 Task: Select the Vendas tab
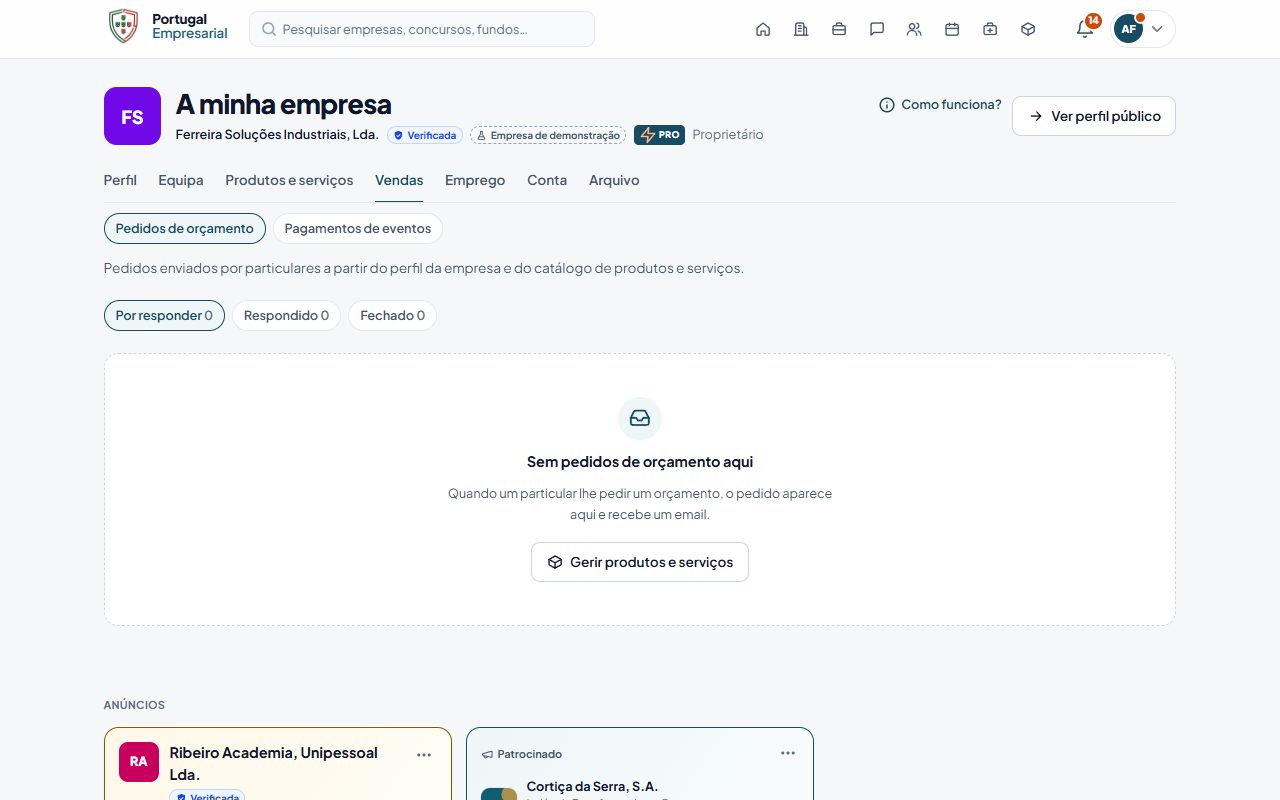pyautogui.click(x=399, y=180)
